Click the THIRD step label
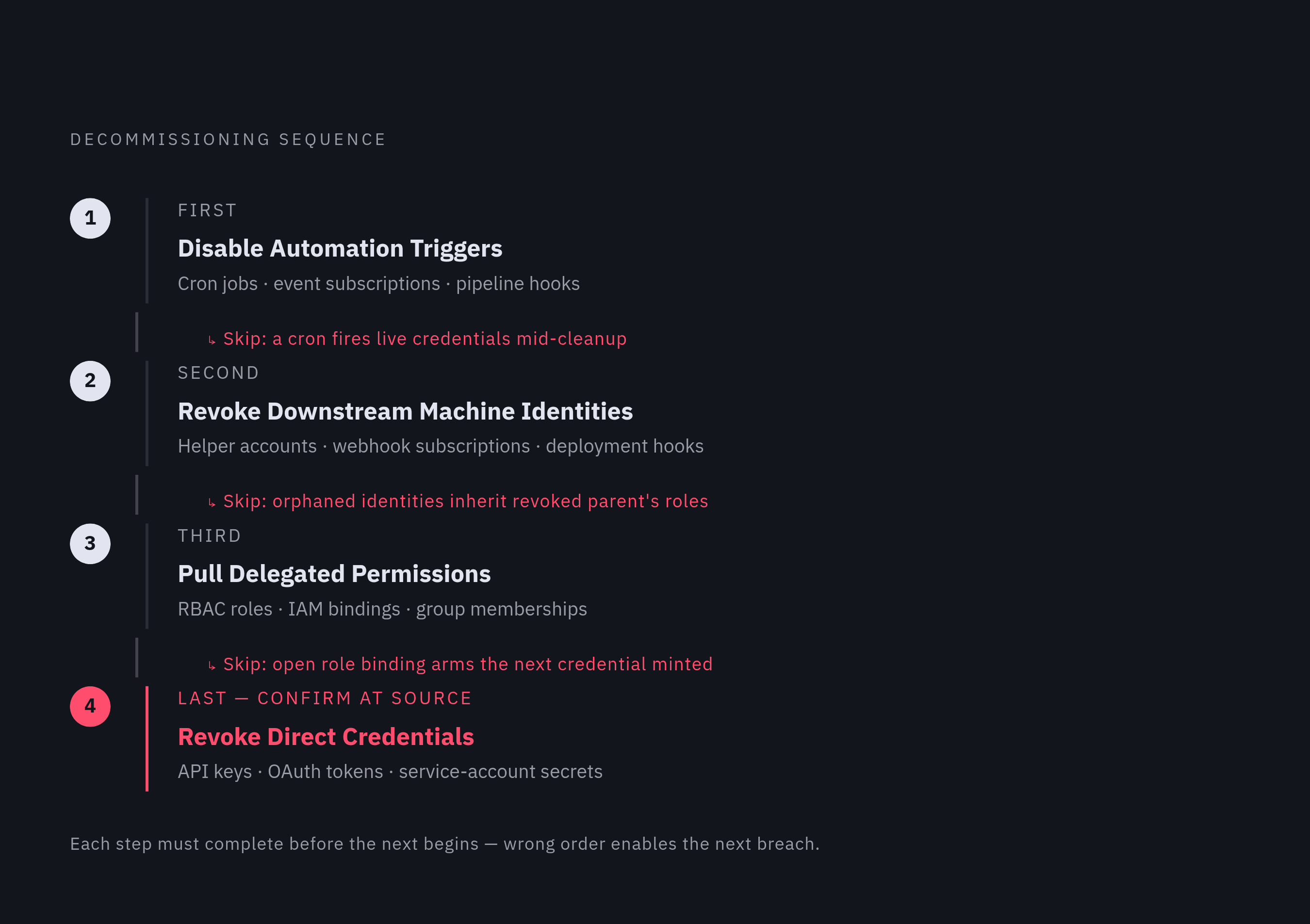The height and width of the screenshot is (924, 1310). [x=210, y=536]
